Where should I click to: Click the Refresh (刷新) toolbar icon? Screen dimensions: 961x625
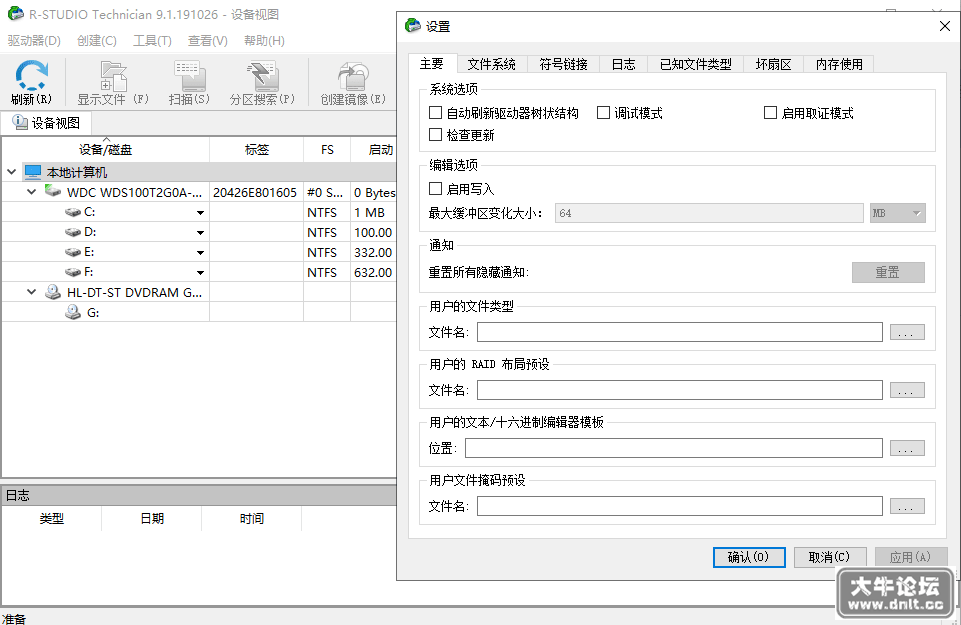click(31, 75)
